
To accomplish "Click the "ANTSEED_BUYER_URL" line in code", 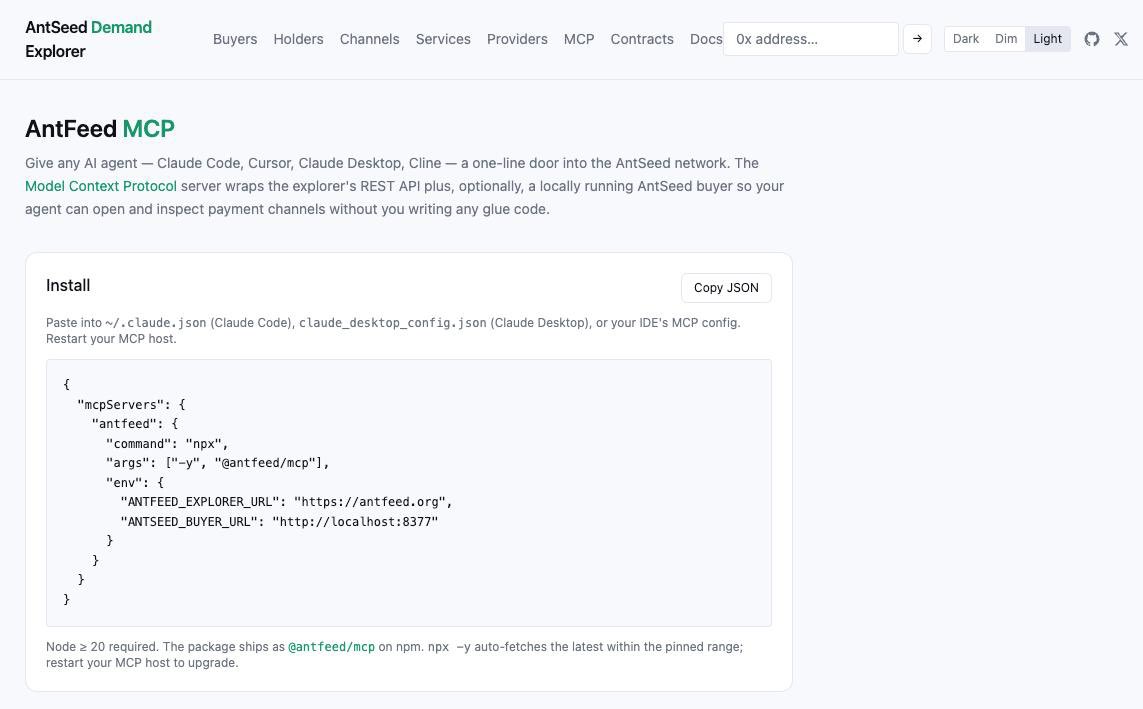I will tap(279, 522).
